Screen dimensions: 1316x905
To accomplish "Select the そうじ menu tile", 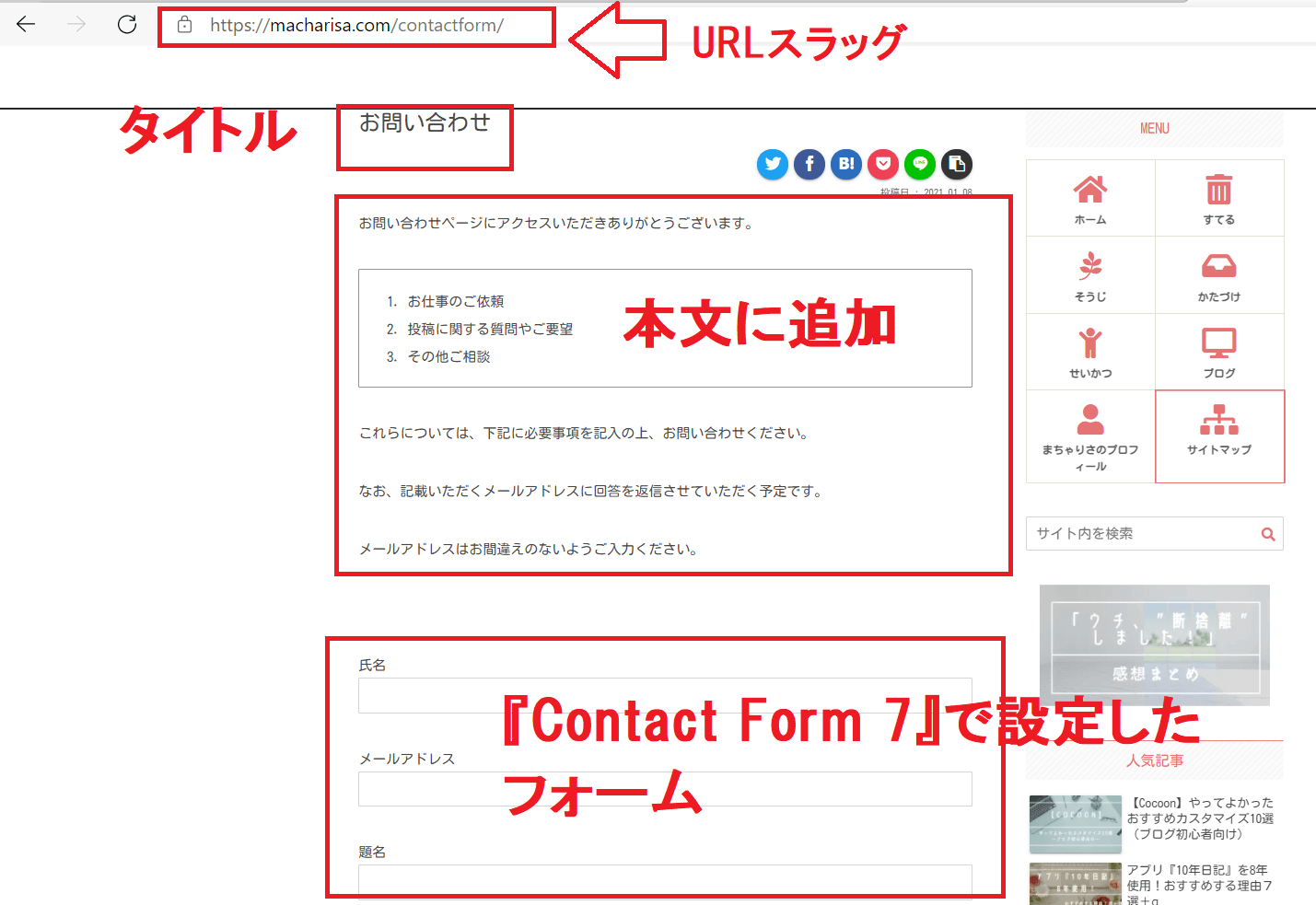I will coord(1090,275).
